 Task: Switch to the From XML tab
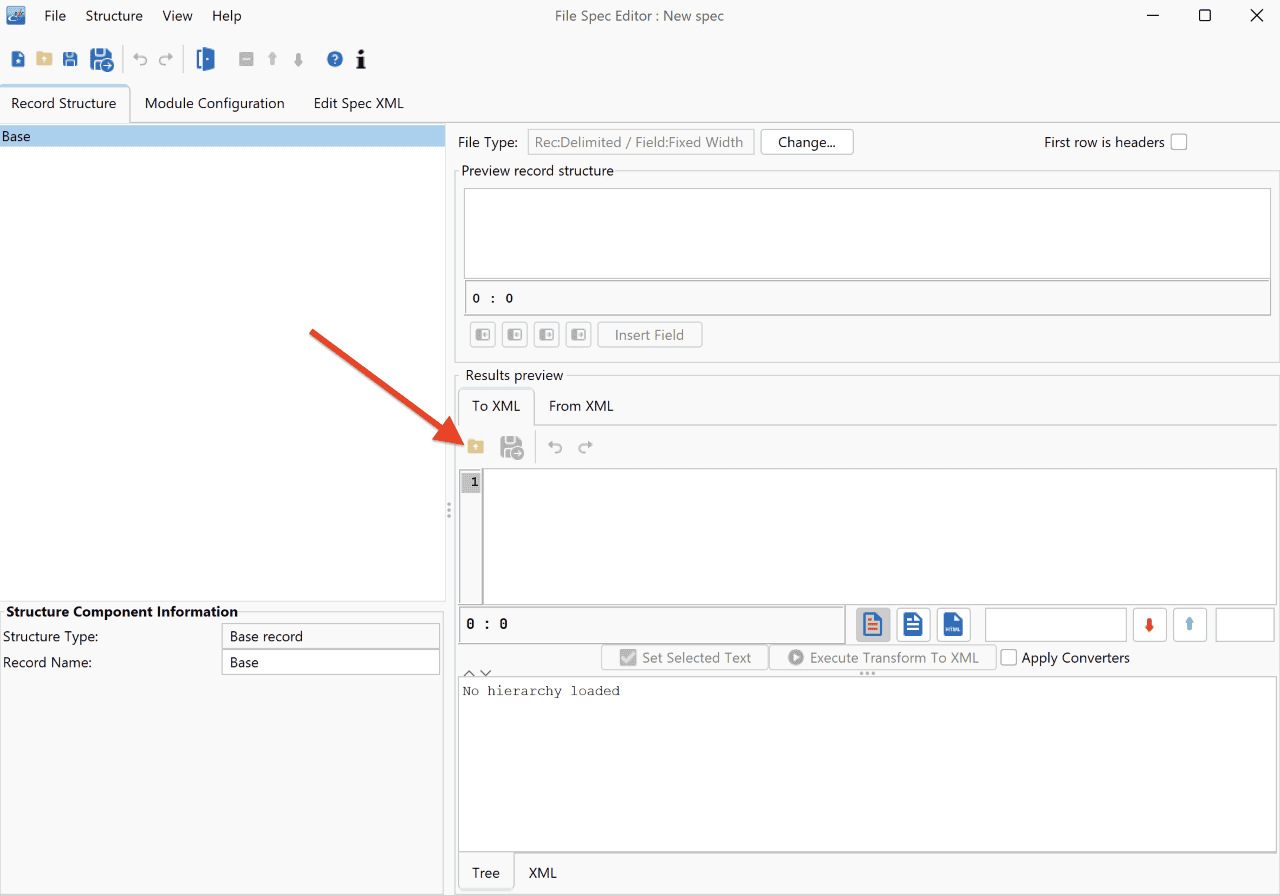[581, 406]
